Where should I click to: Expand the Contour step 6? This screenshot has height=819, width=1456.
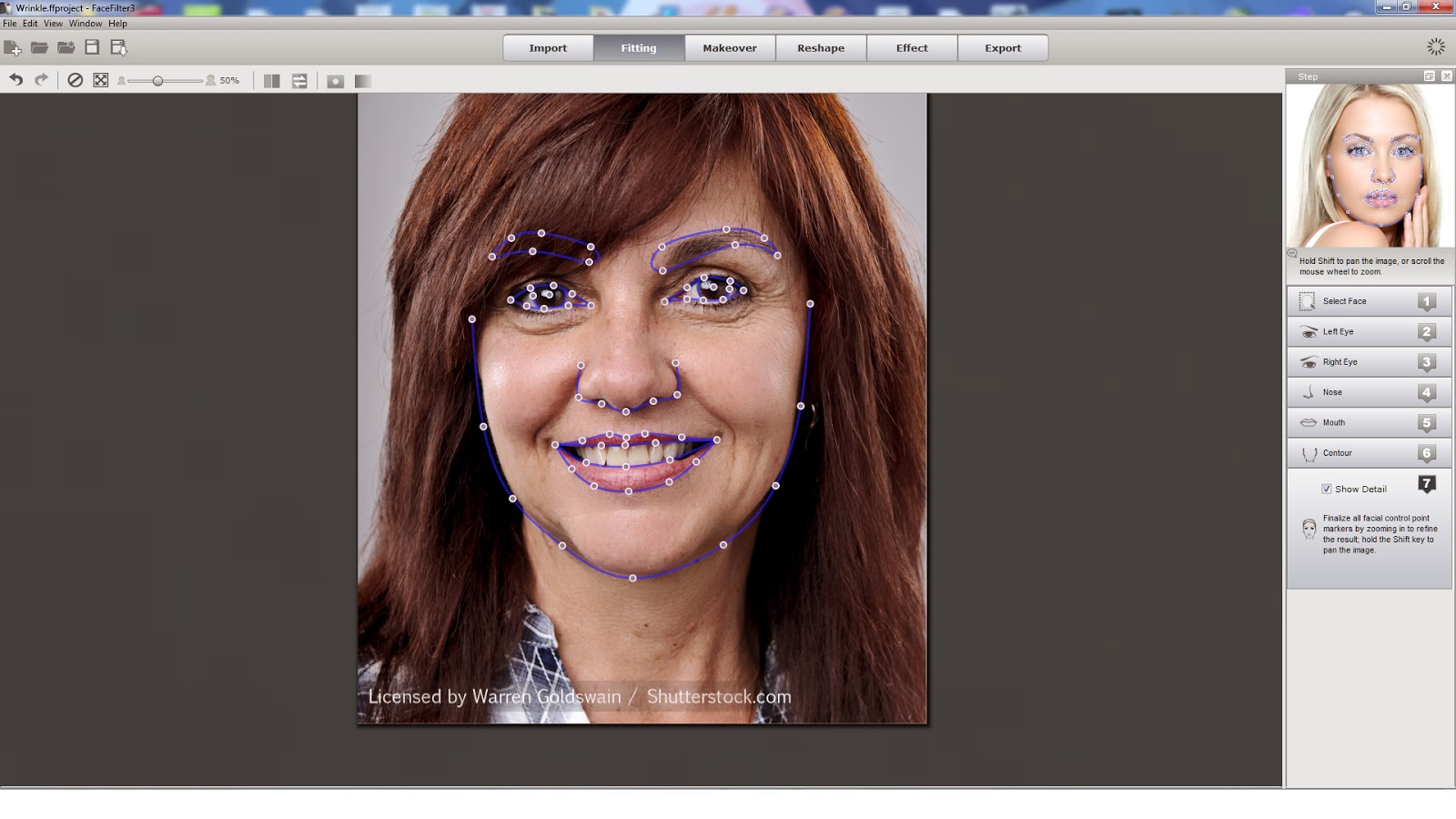[1369, 452]
